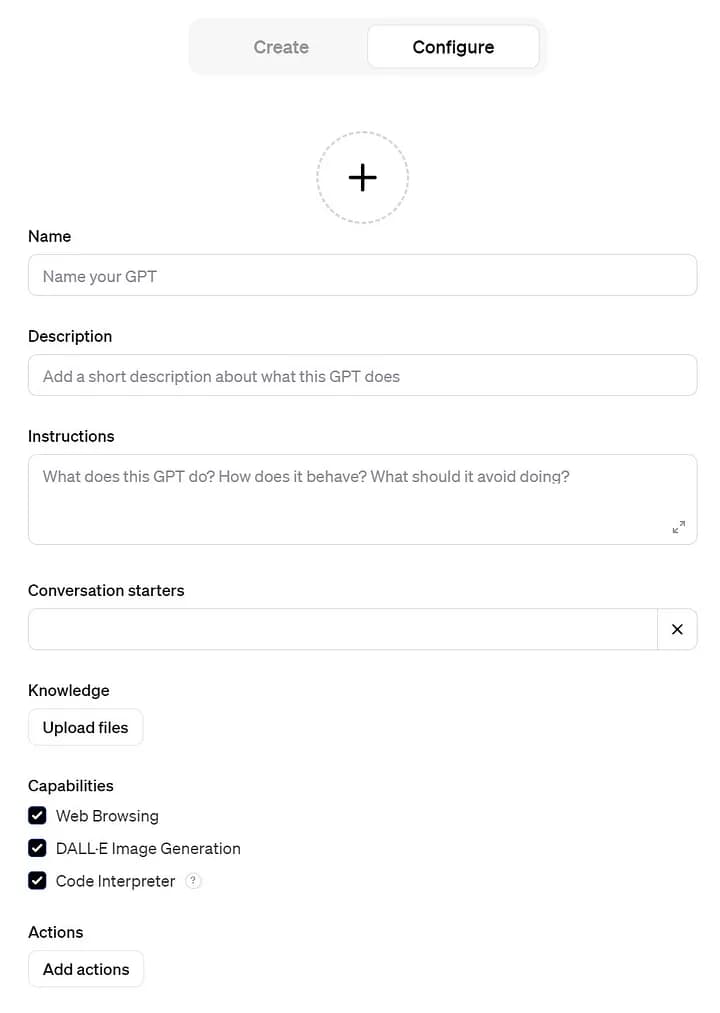This screenshot has width=720, height=1013.
Task: Remove the empty conversation starter
Action: tap(677, 629)
